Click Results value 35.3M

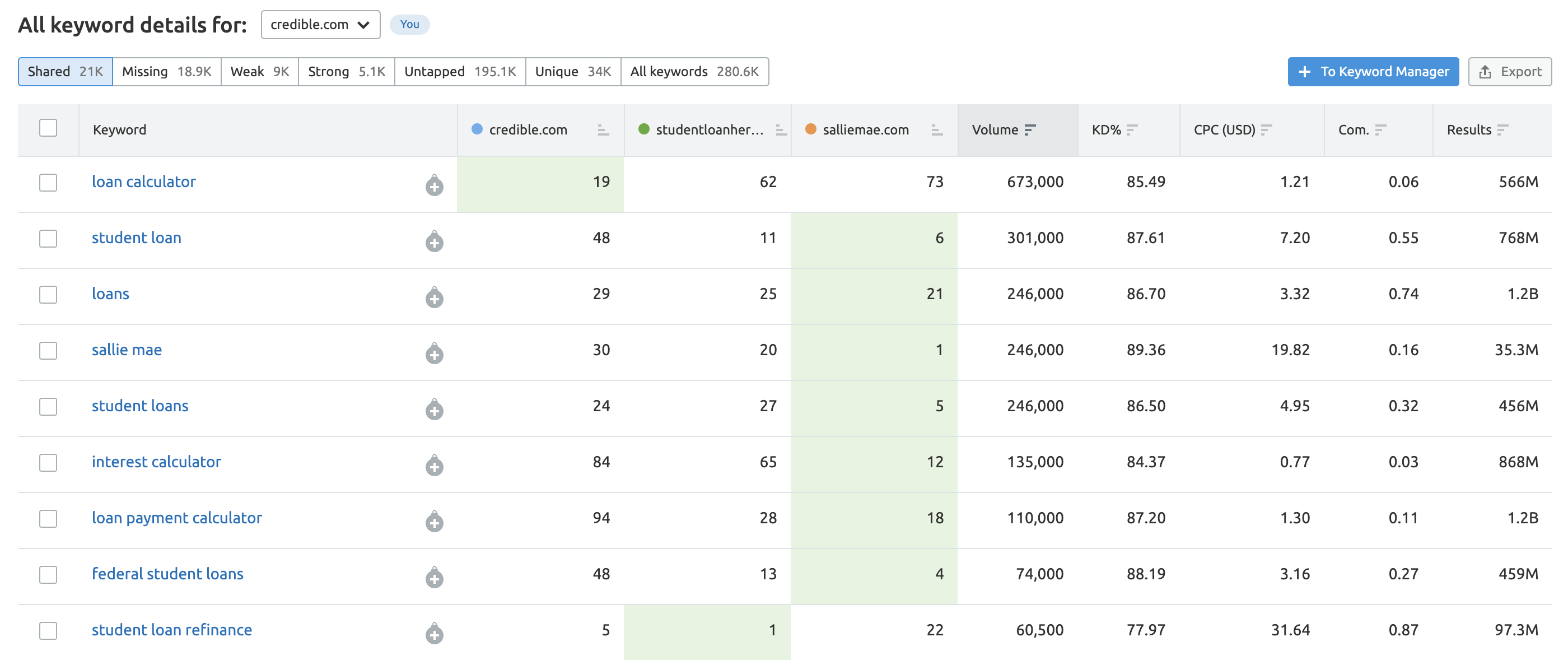coord(1516,350)
